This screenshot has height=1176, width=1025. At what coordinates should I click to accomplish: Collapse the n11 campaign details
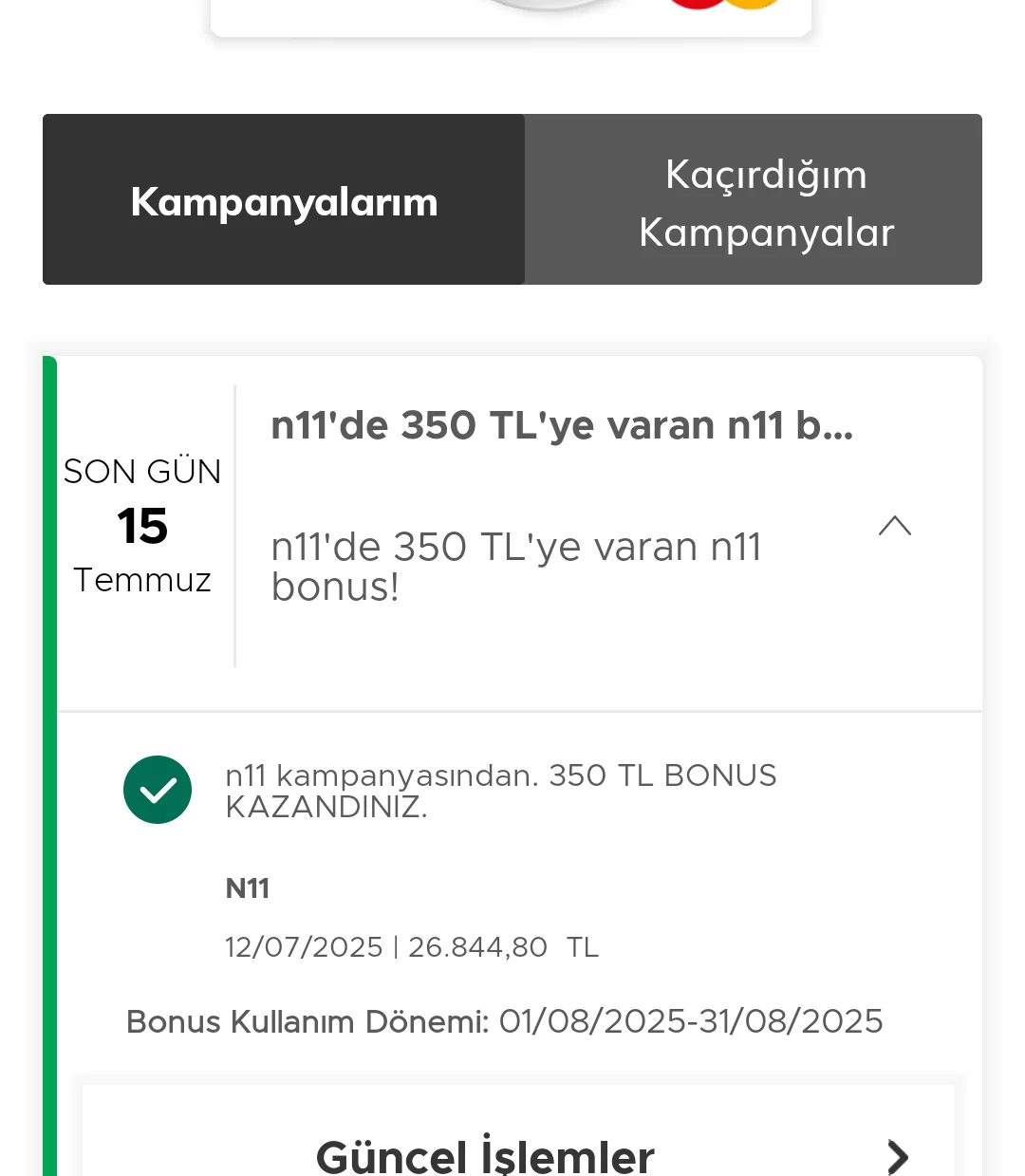[x=894, y=527]
